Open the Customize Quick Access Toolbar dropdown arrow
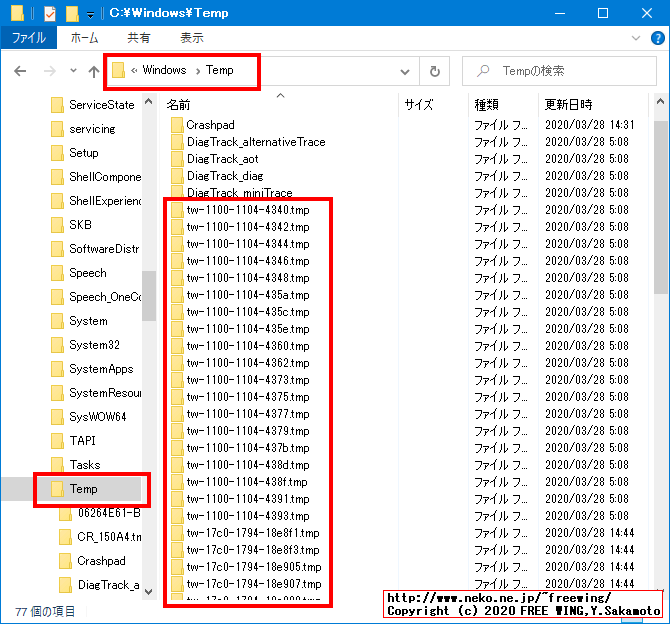Image resolution: width=670 pixels, height=624 pixels. tap(90, 15)
